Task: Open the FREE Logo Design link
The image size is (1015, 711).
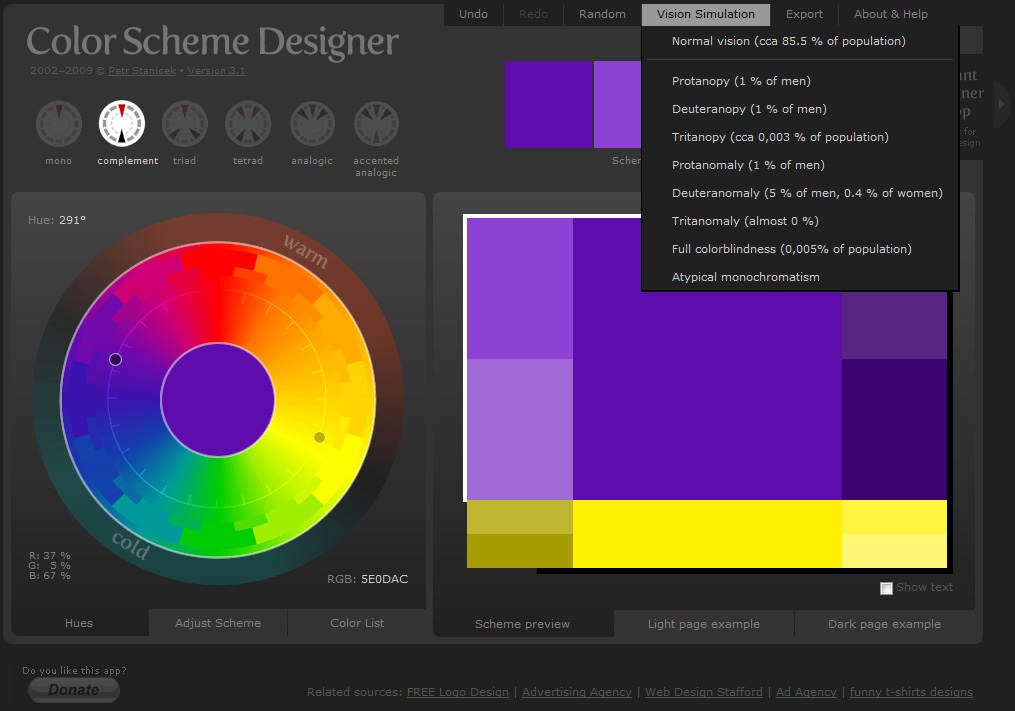Action: tap(458, 692)
